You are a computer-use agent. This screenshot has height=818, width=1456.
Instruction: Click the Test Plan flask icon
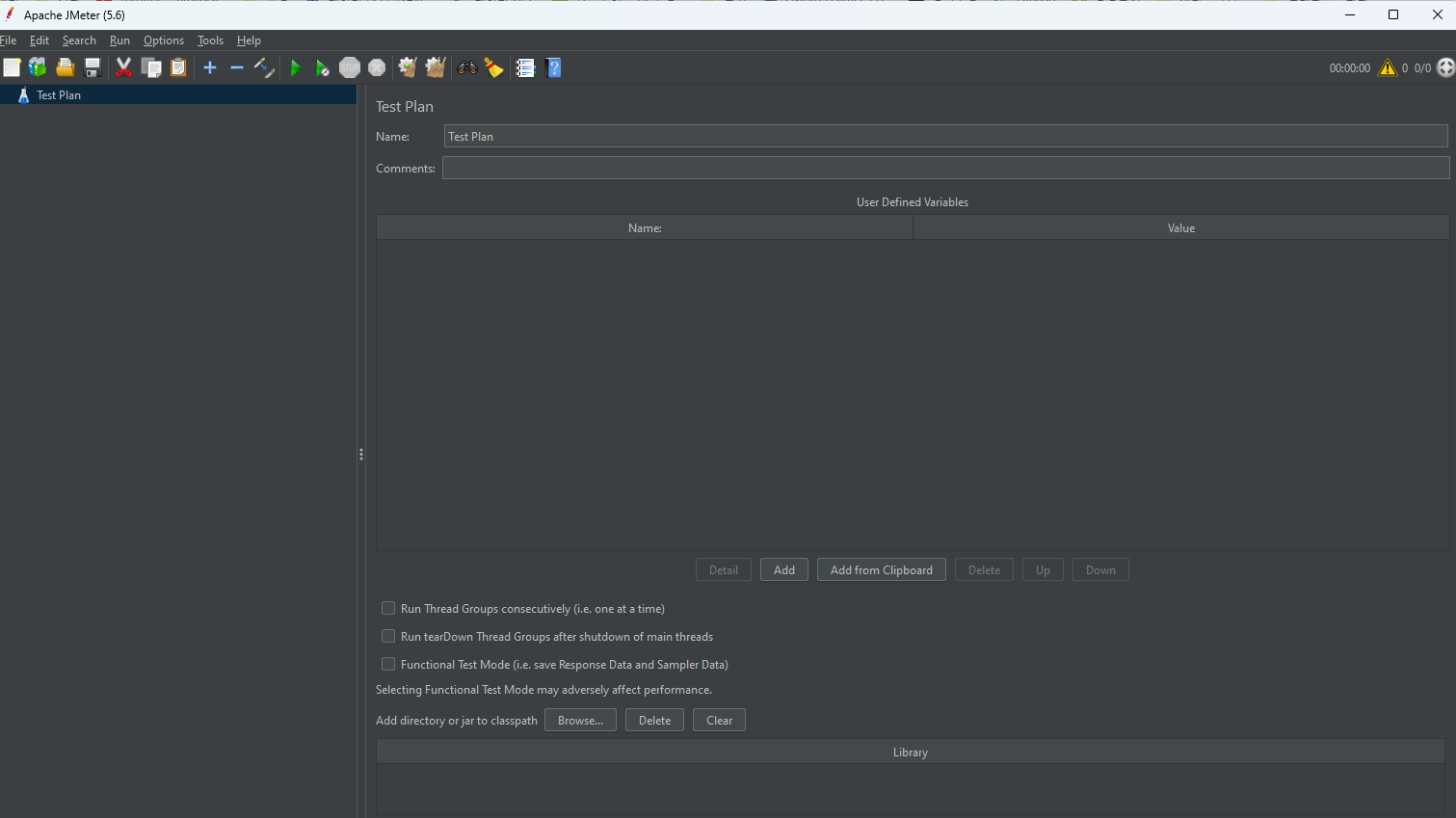(24, 94)
